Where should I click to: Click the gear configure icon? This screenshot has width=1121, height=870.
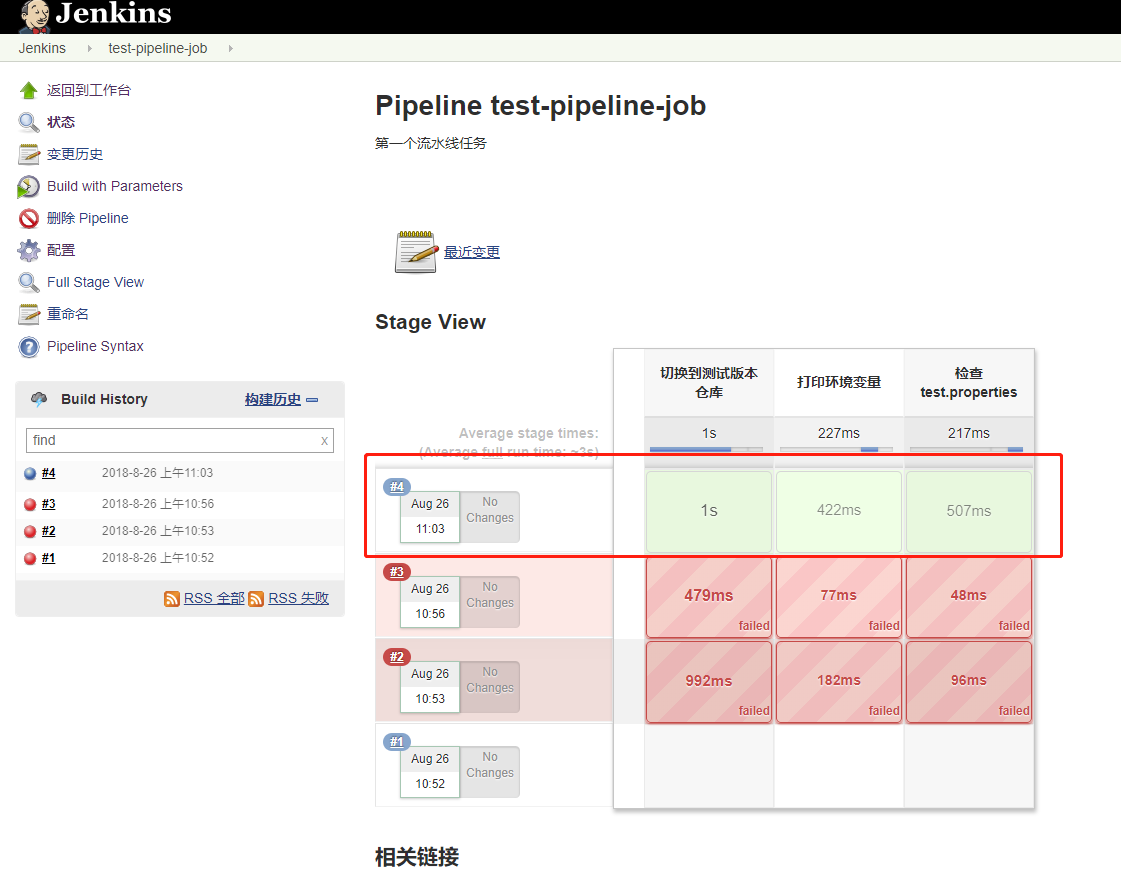[29, 251]
